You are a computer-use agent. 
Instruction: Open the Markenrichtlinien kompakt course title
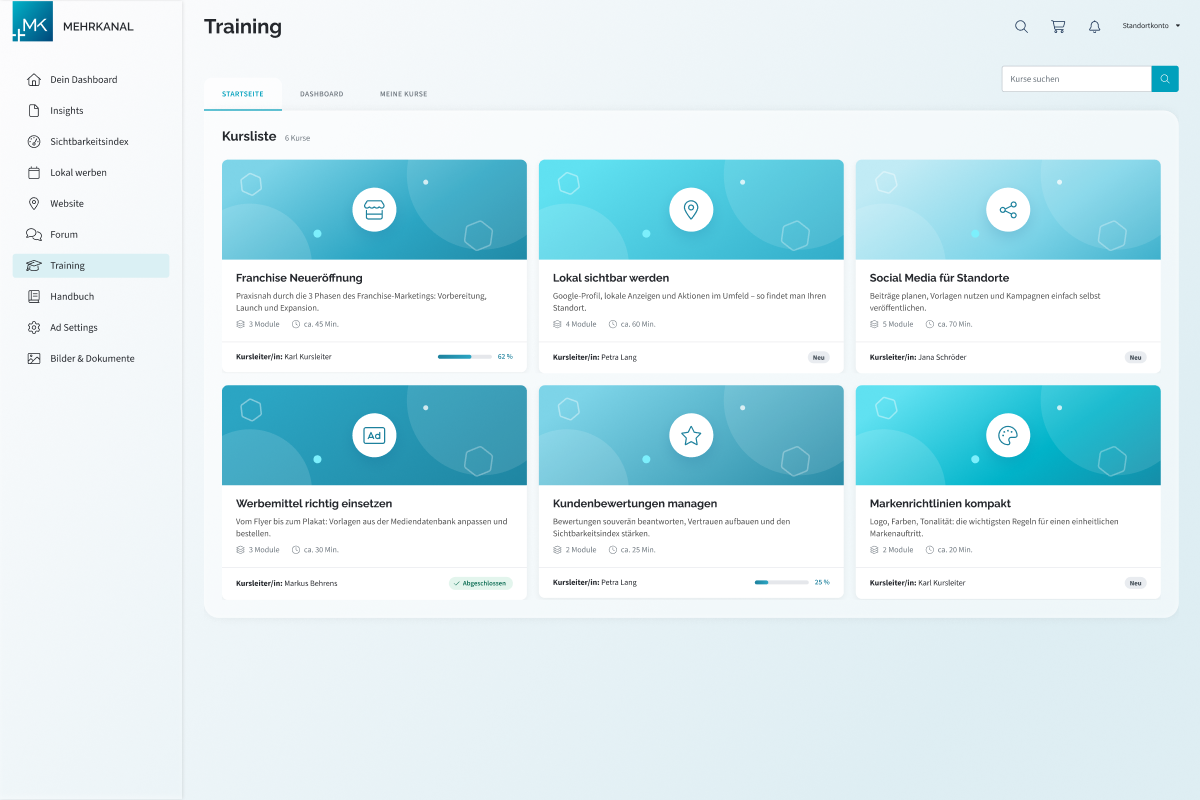click(x=940, y=504)
